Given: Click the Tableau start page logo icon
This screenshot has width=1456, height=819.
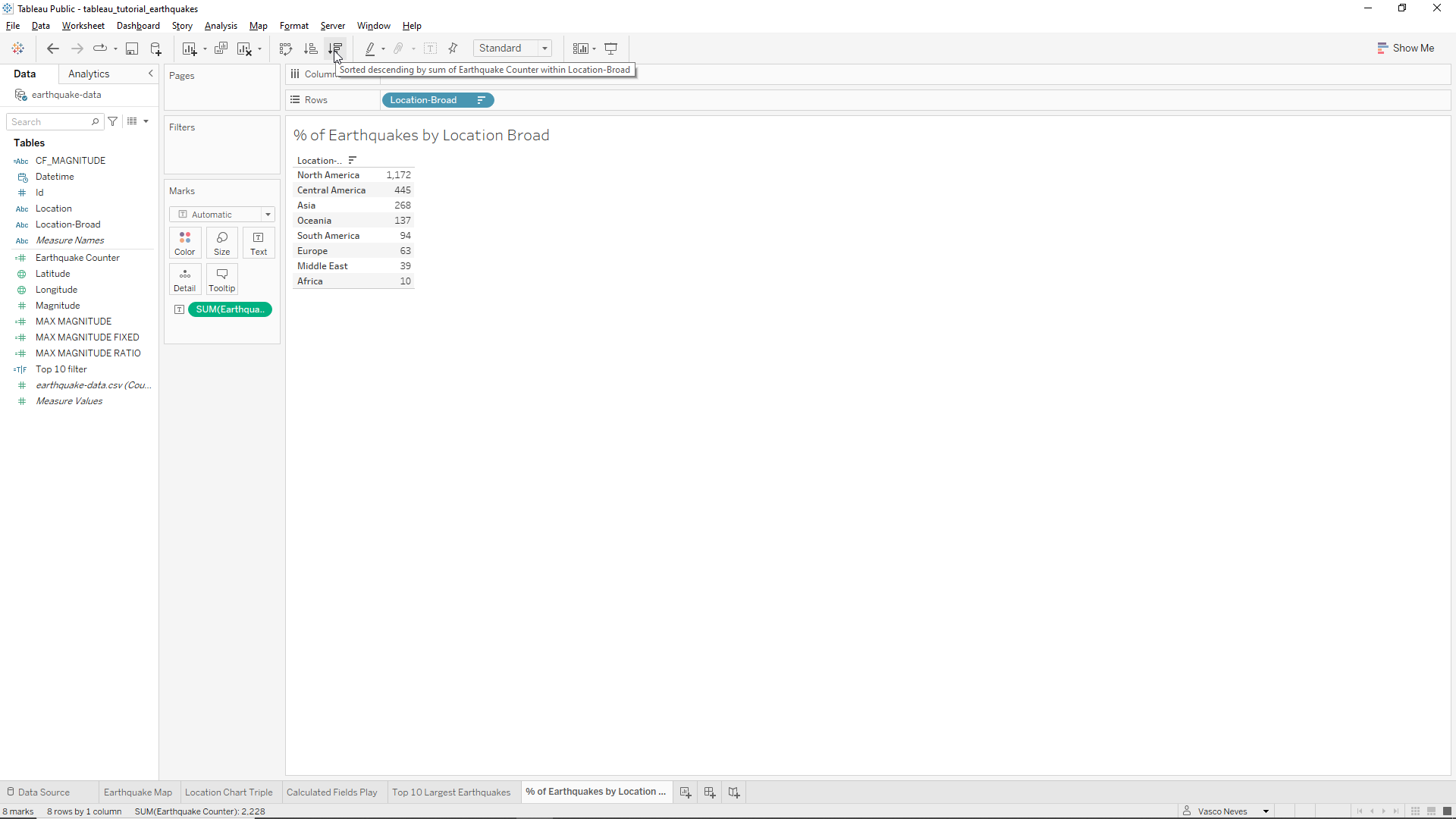Looking at the screenshot, I should tap(18, 49).
